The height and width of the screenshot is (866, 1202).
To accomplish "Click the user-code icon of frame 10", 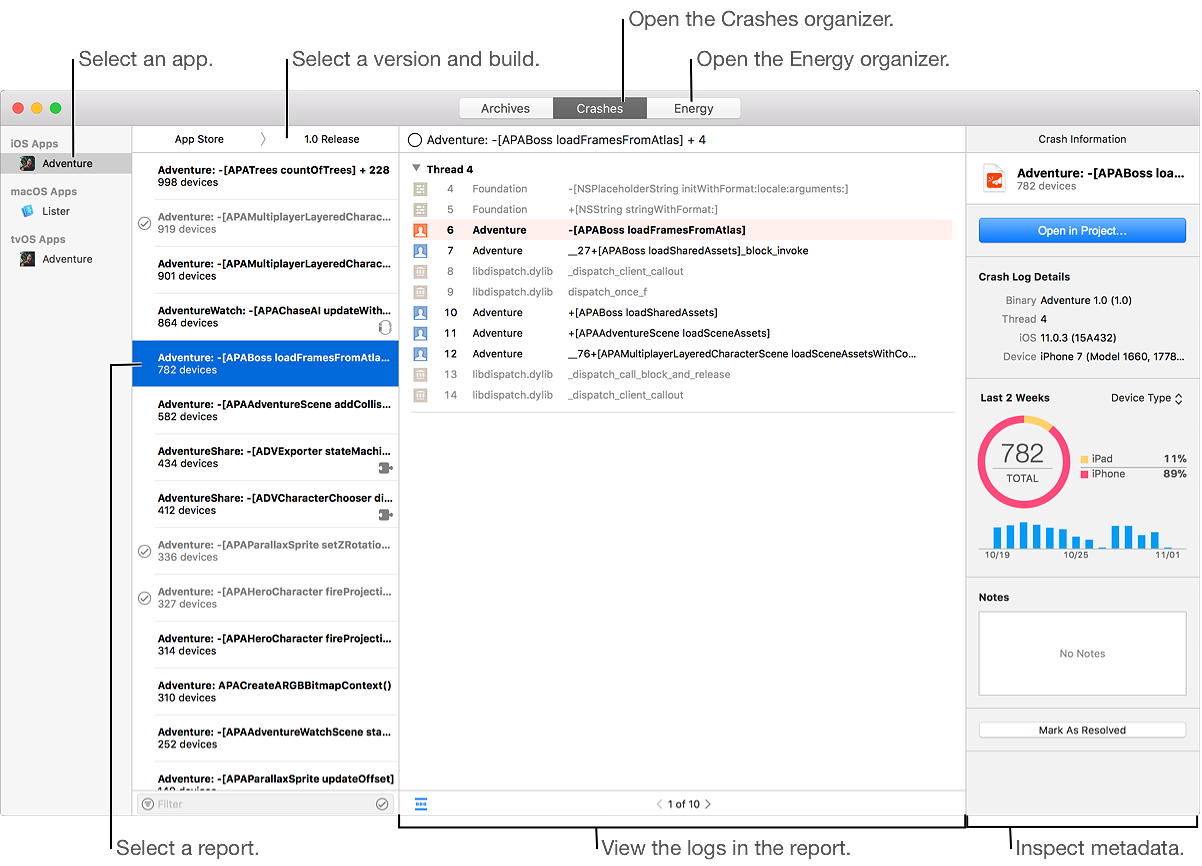I will [421, 313].
